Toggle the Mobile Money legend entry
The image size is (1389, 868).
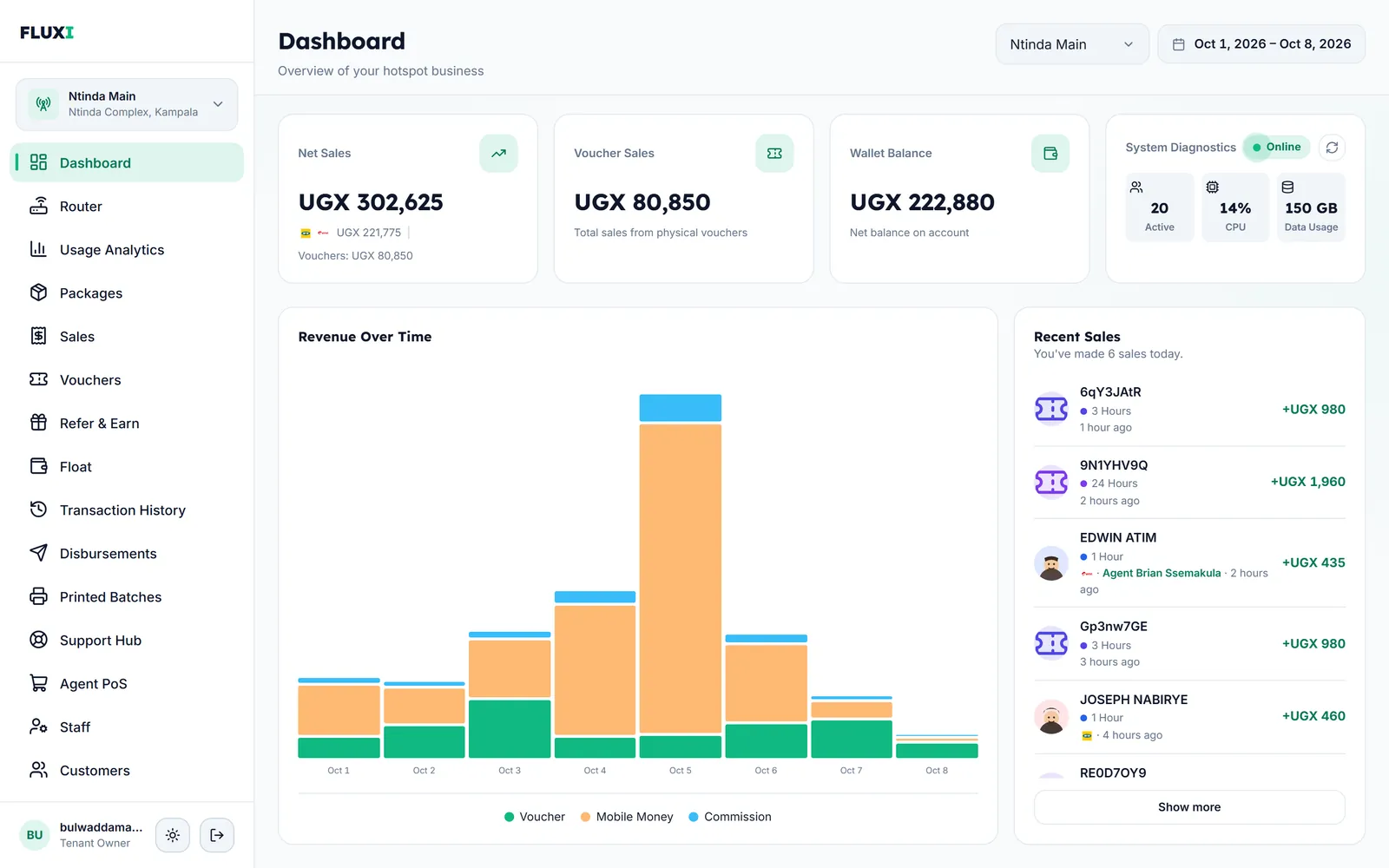click(627, 817)
